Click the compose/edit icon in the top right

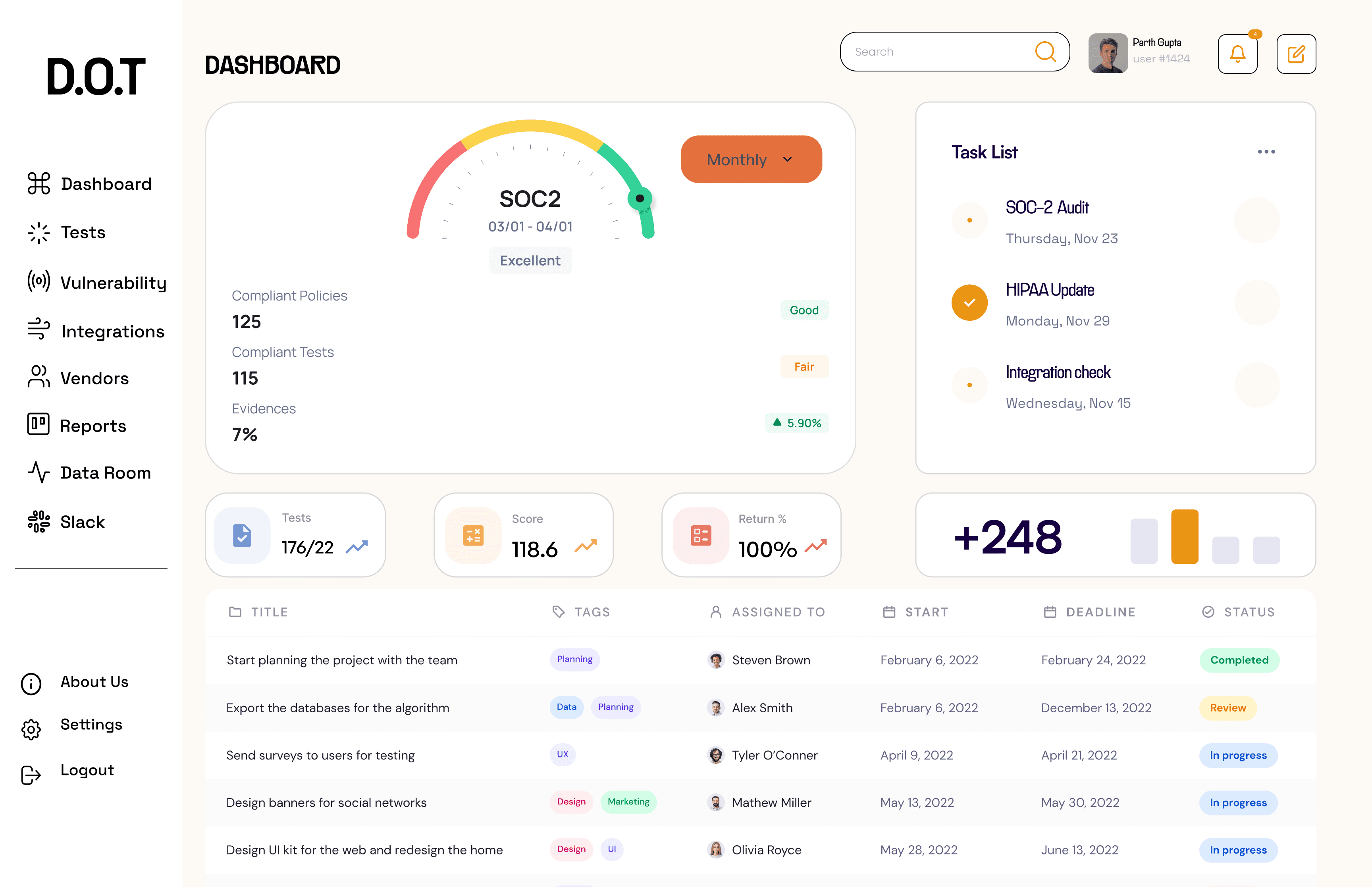tap(1296, 54)
